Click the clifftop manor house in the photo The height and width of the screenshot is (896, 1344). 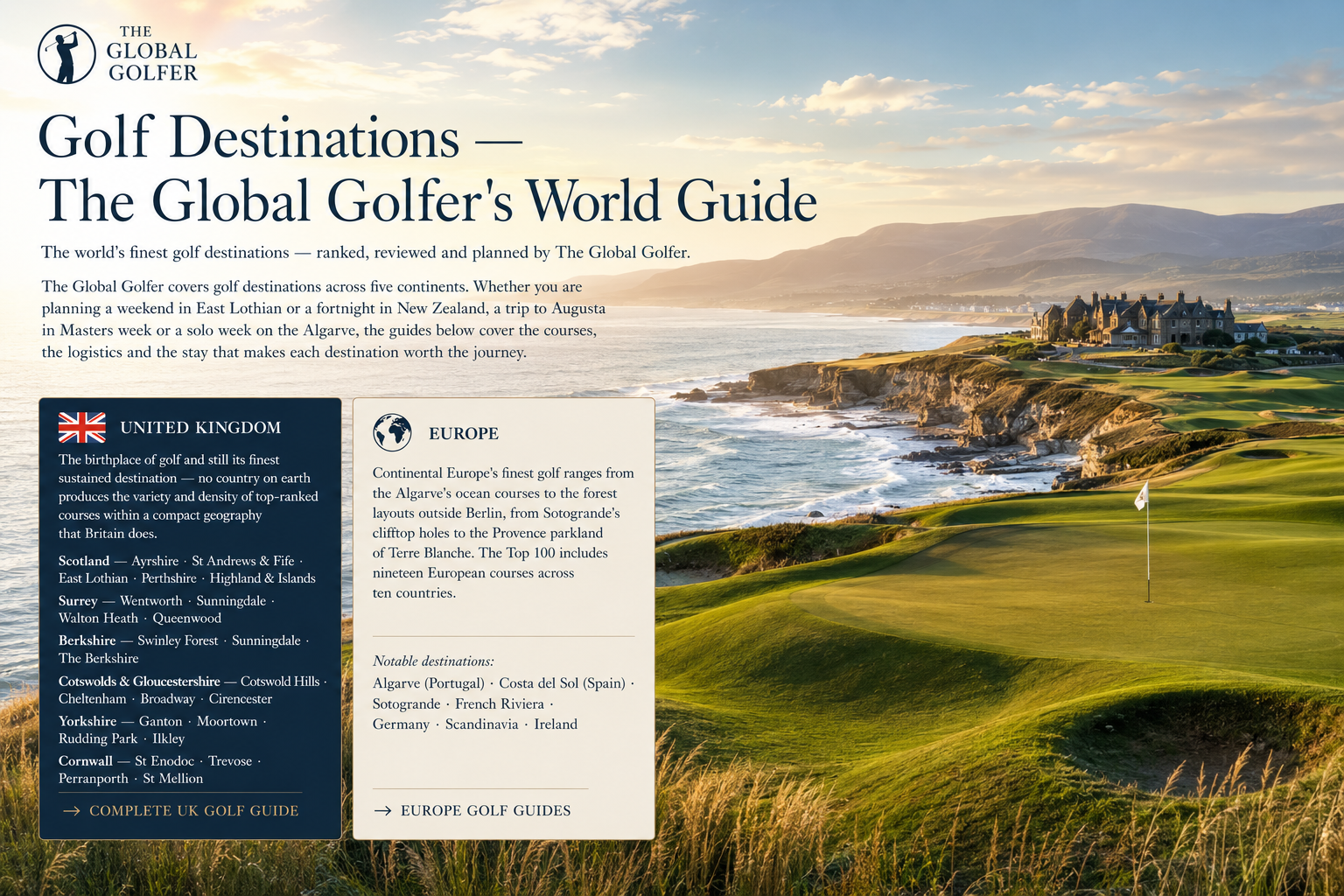(1137, 319)
